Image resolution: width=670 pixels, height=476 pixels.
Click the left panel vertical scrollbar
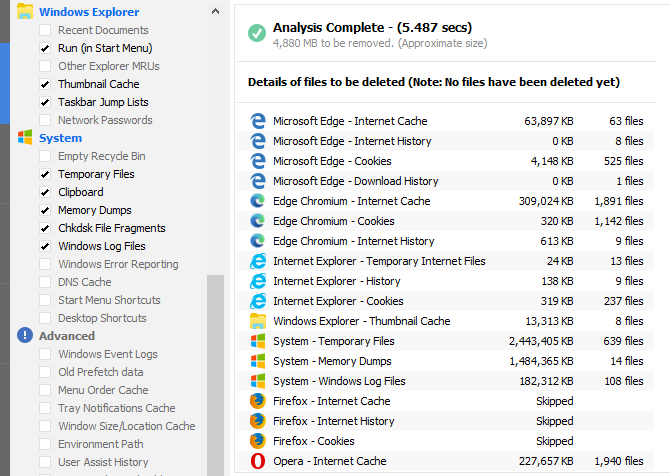[215, 370]
